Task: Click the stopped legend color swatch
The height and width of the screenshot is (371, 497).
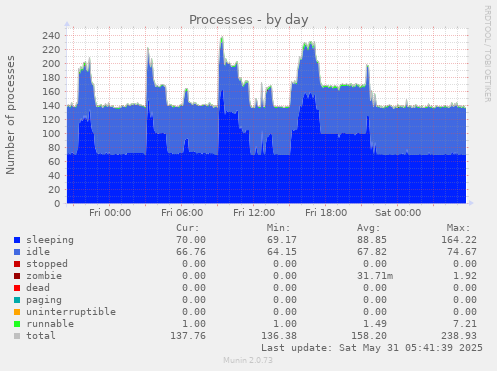Action: coord(17,264)
